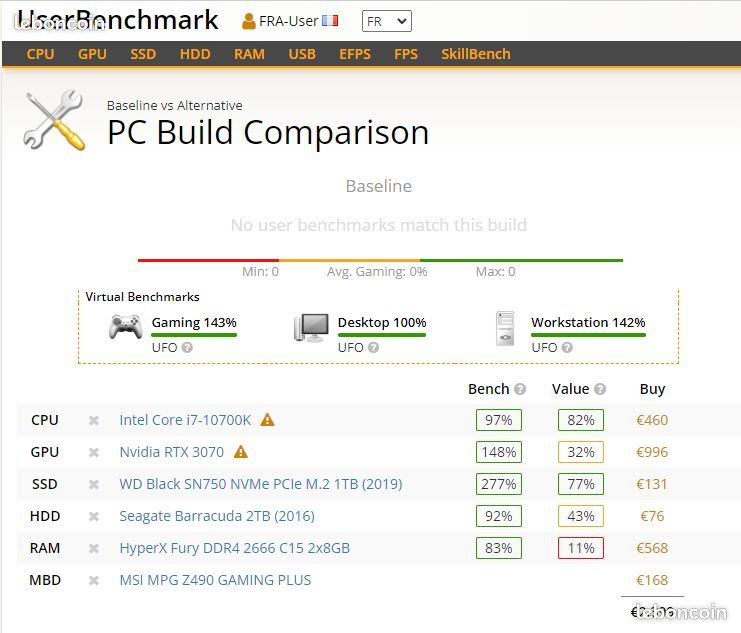Viewport: 741px width, 633px height.
Task: Open the SSD menu tab
Action: point(143,54)
